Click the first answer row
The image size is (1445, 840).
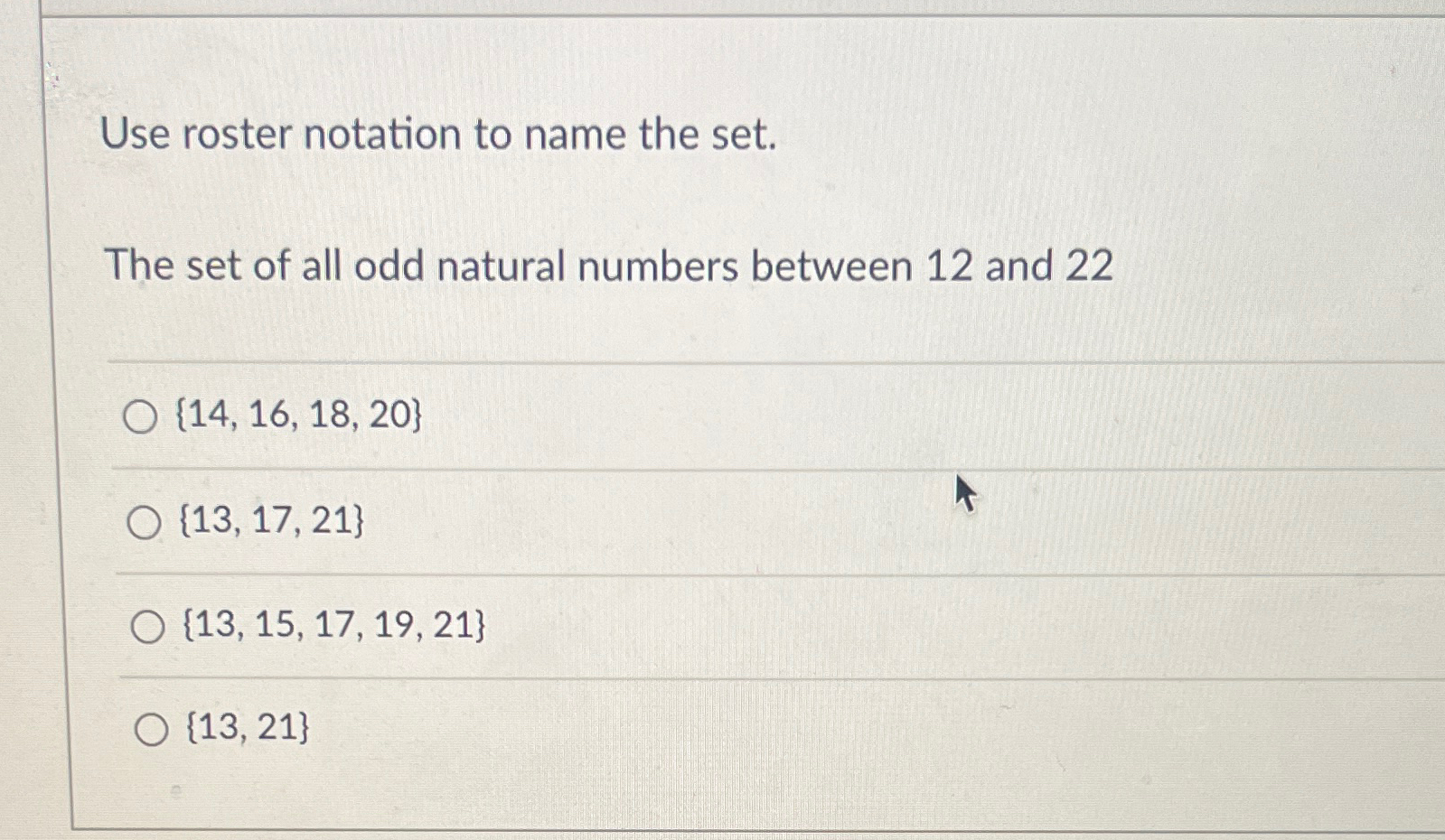click(633, 415)
